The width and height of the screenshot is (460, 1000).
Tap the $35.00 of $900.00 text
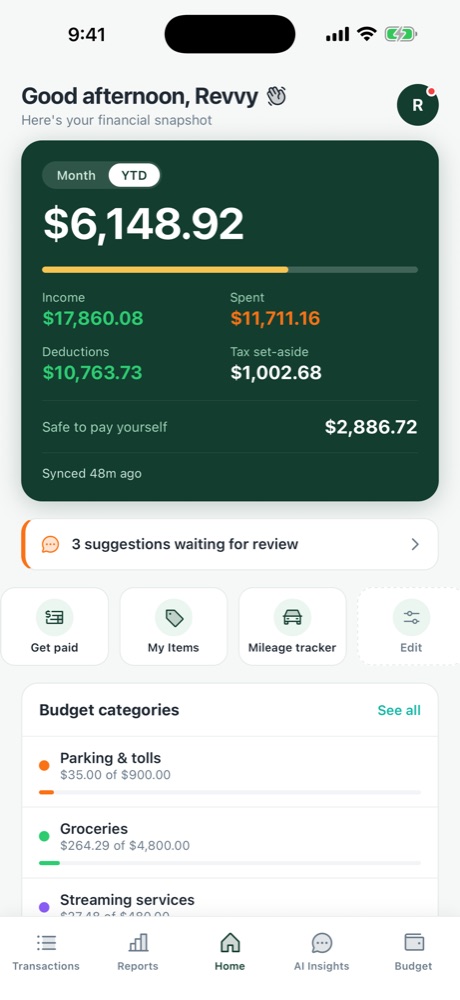[x=115, y=776]
